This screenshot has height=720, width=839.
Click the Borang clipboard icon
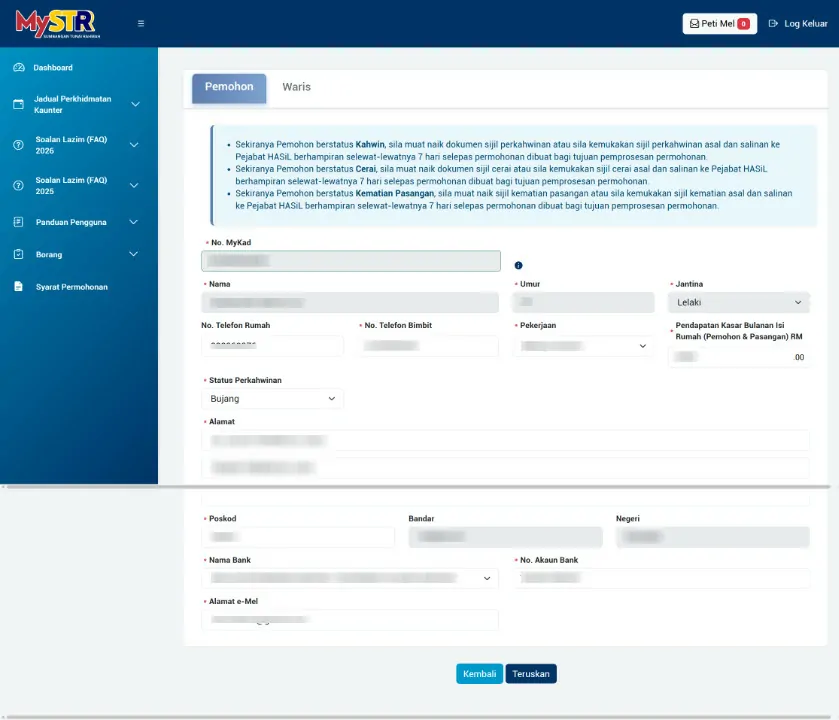pyautogui.click(x=18, y=255)
